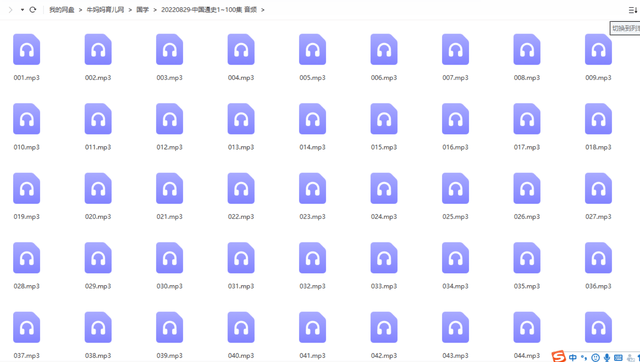Click the 016.mp3 file name
Screen dimensions: 640x362
(455, 147)
